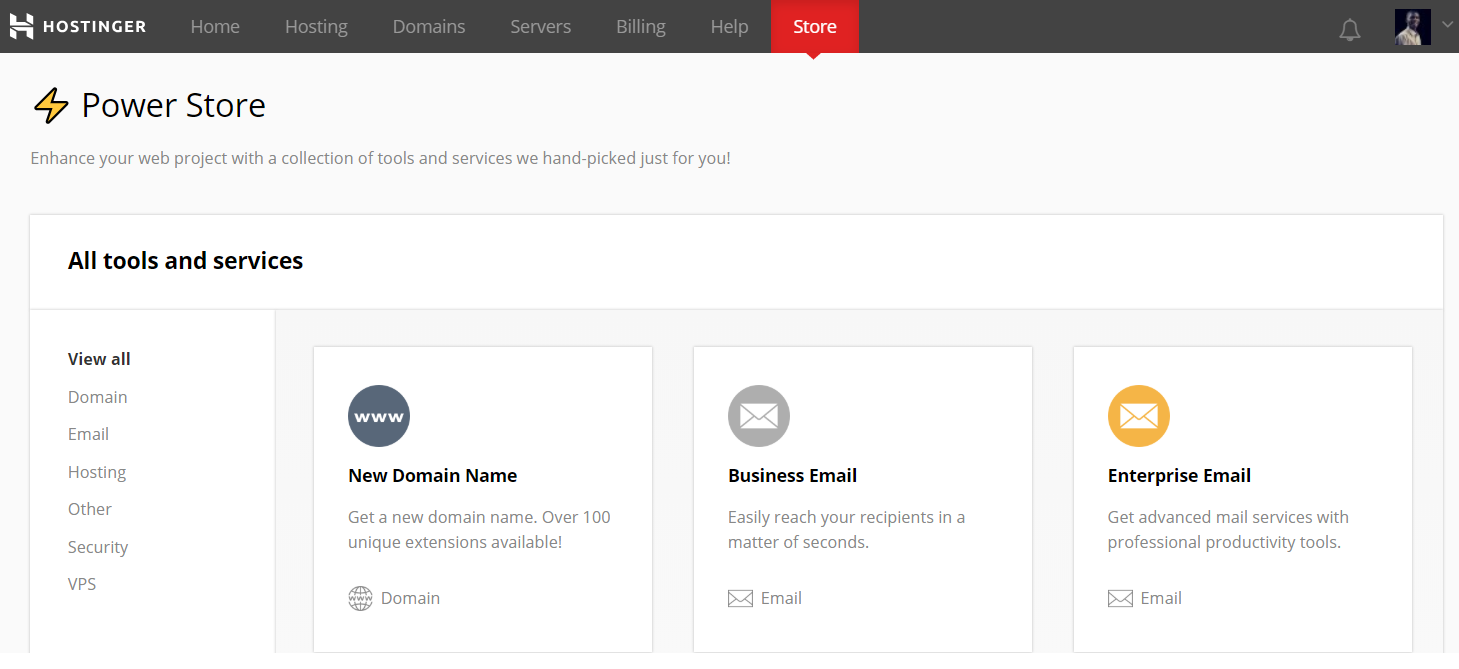Filter the store by Email
The width and height of the screenshot is (1459, 669).
[88, 434]
